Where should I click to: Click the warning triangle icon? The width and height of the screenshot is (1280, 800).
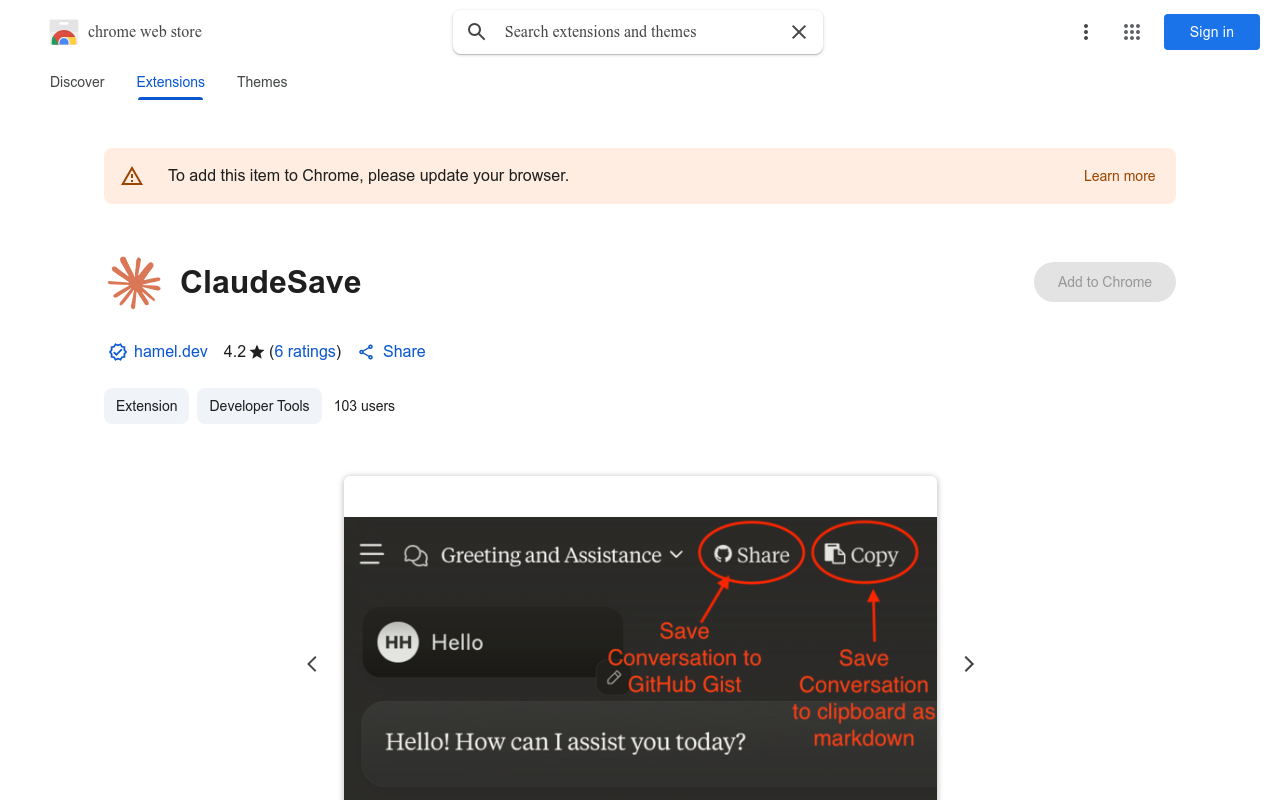pos(132,176)
